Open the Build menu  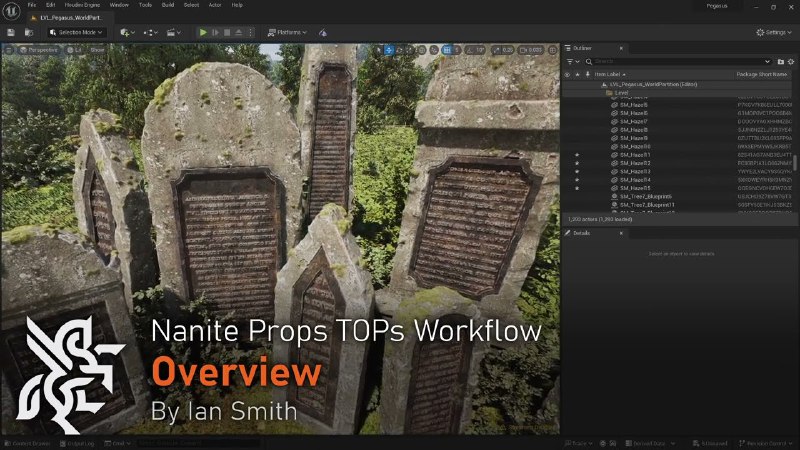click(x=168, y=5)
